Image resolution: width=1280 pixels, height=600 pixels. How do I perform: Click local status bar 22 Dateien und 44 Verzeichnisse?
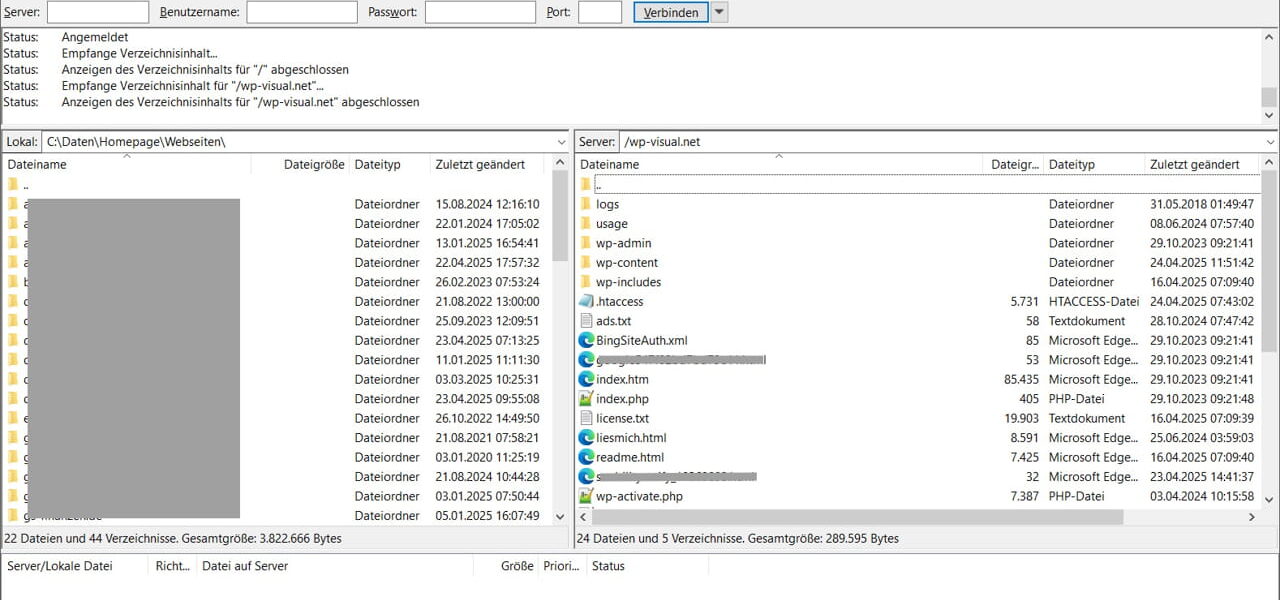point(174,538)
